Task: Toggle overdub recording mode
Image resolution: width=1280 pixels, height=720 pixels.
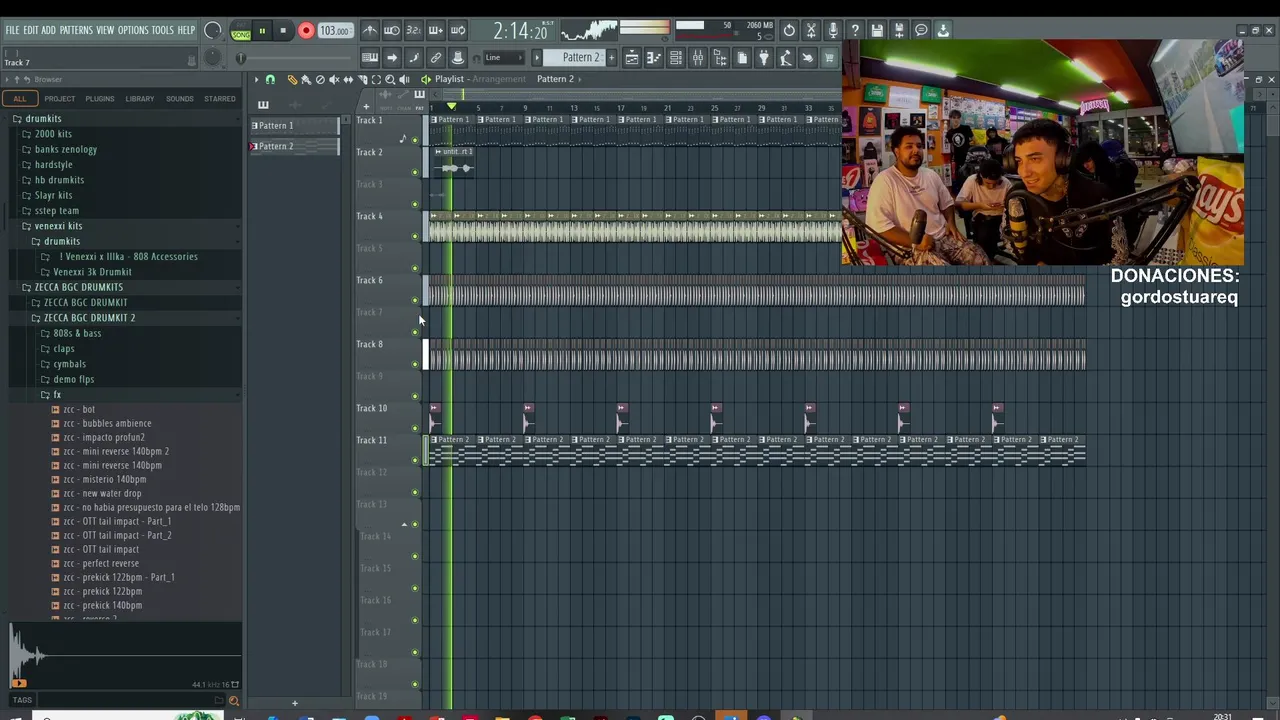Action: tap(436, 31)
